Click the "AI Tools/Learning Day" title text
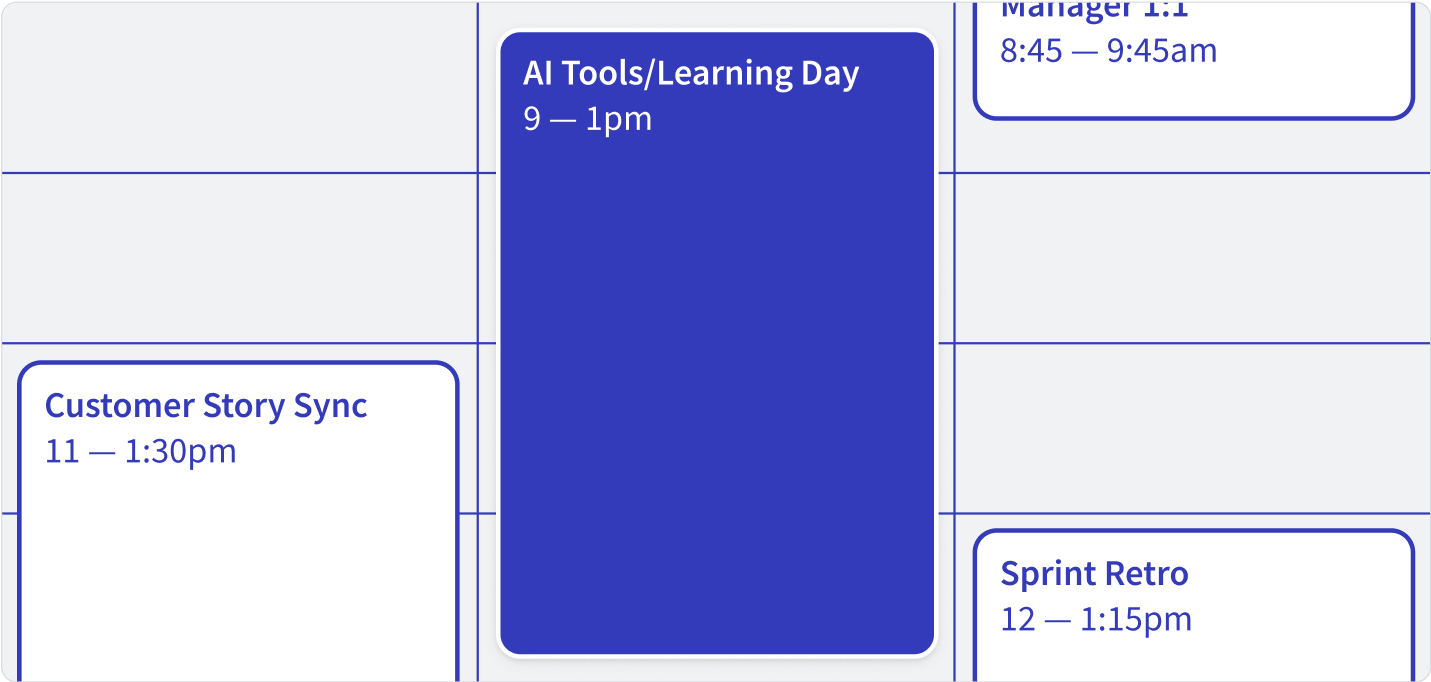This screenshot has height=682, width=1431. point(691,74)
